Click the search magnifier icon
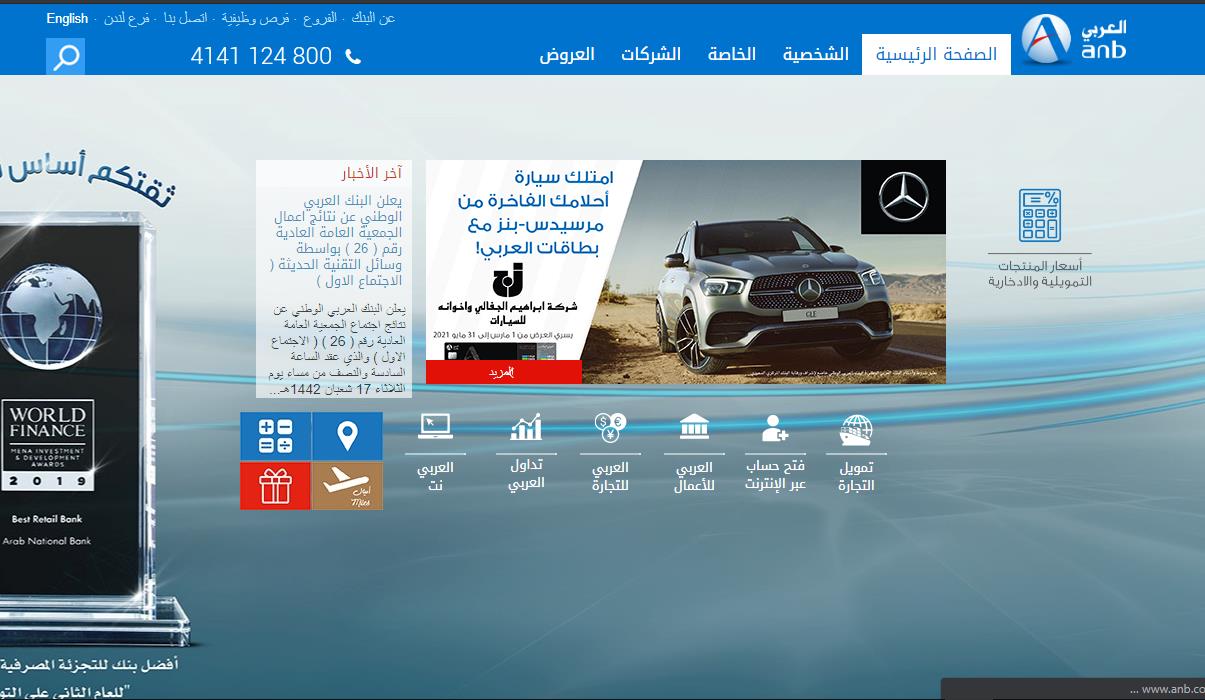Image resolution: width=1205 pixels, height=700 pixels. pos(66,56)
